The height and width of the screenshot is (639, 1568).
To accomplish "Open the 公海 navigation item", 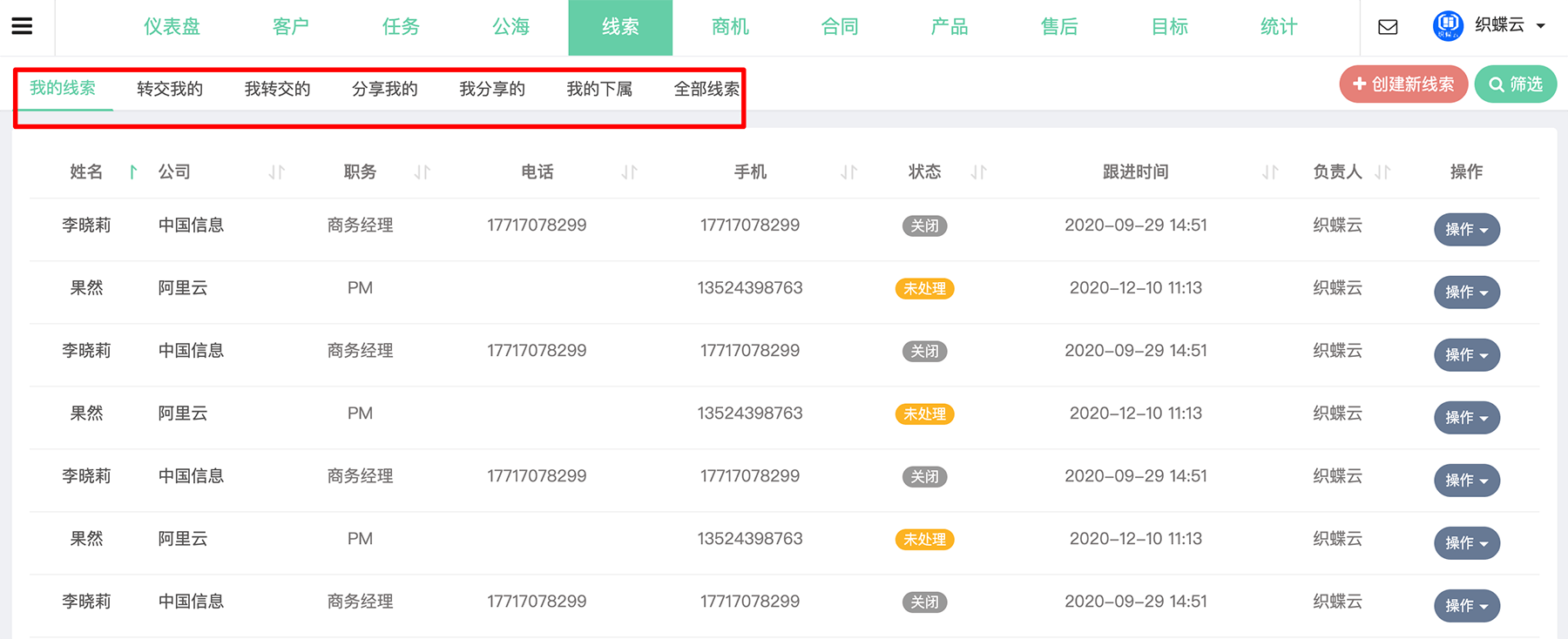I will tap(510, 27).
